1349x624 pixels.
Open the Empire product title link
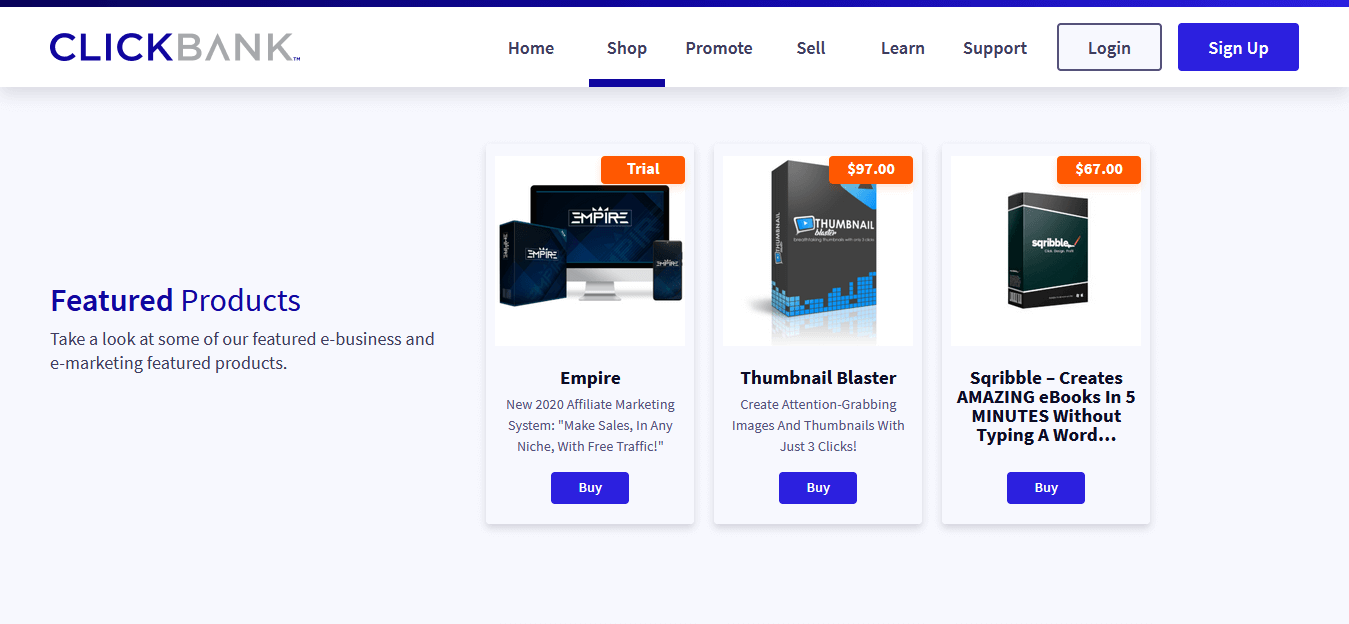pos(590,378)
